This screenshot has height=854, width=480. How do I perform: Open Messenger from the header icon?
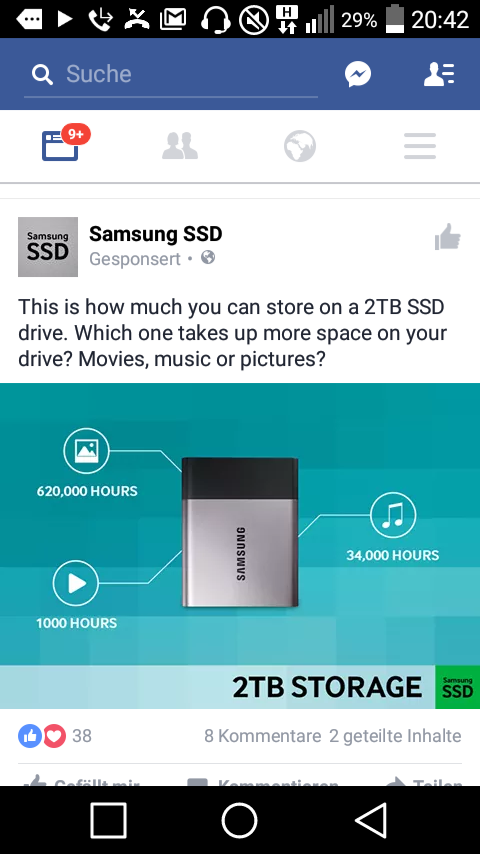click(358, 74)
